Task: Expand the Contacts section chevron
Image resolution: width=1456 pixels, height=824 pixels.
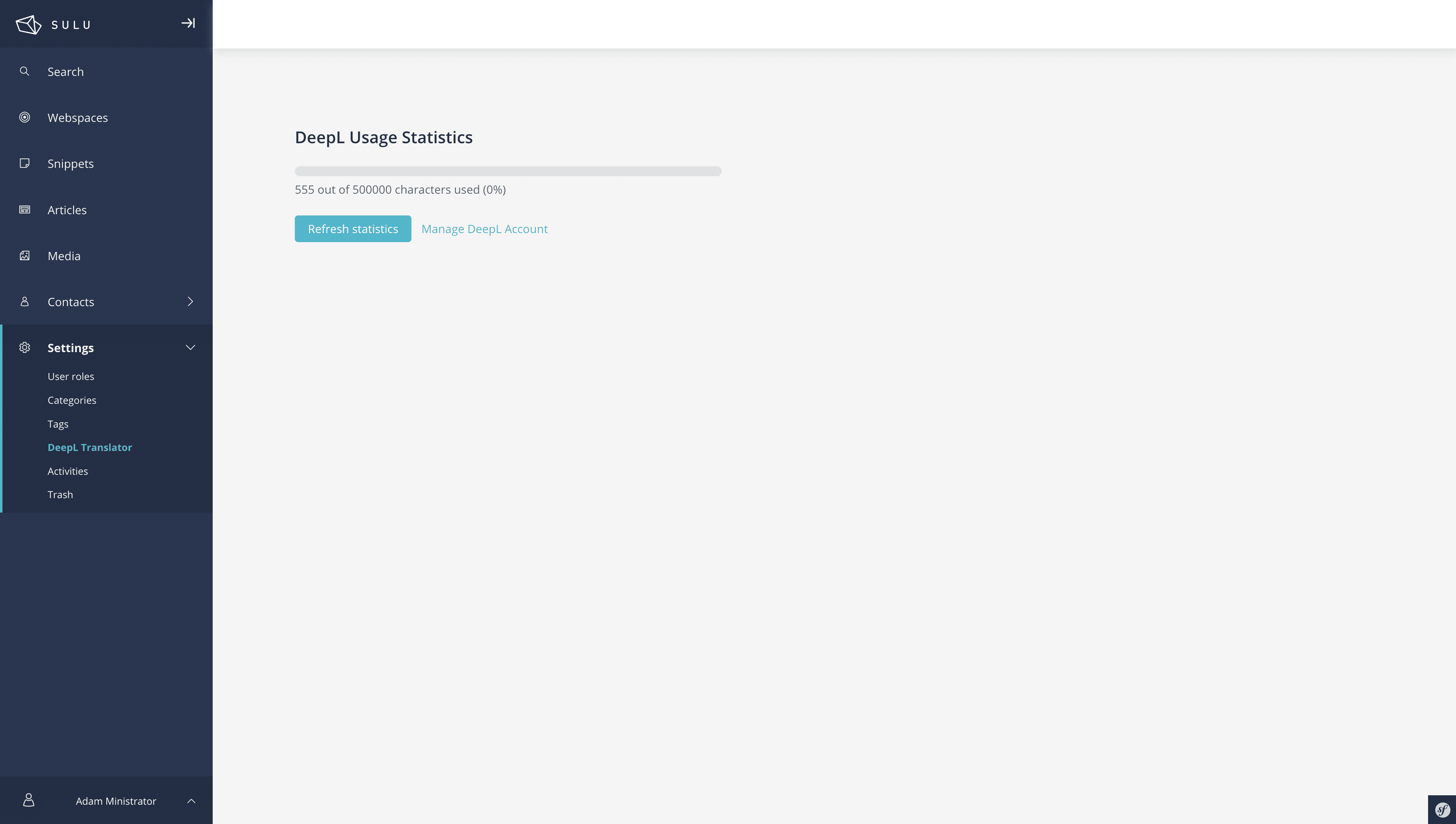Action: [x=191, y=302]
